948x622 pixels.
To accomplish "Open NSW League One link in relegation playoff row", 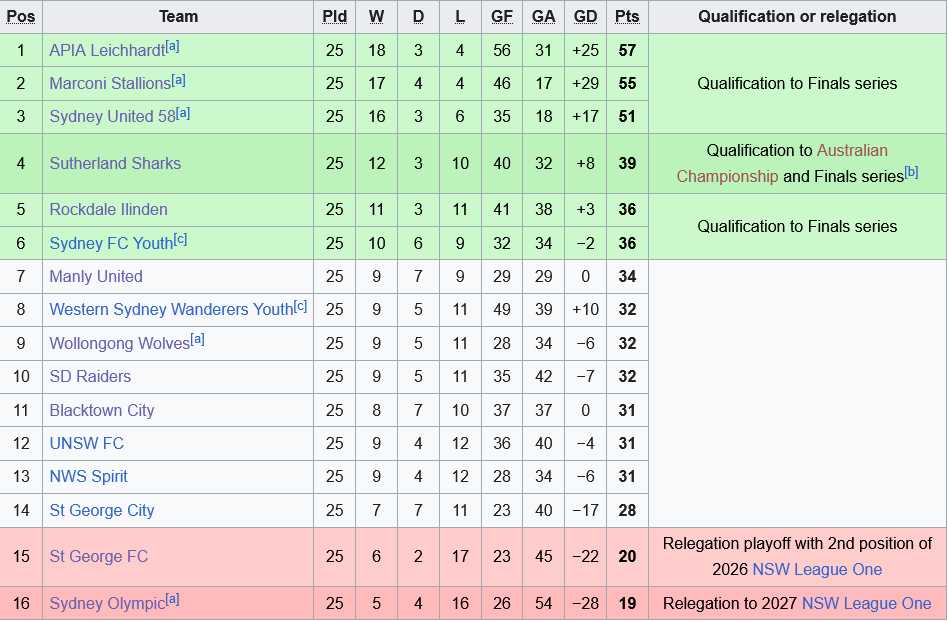I will (x=817, y=570).
